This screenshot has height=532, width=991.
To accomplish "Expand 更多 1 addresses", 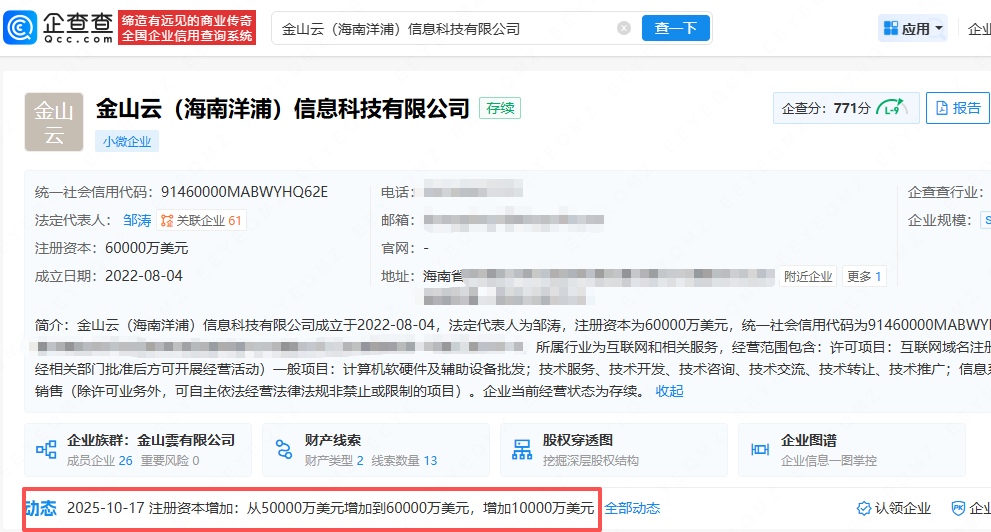I will (864, 276).
